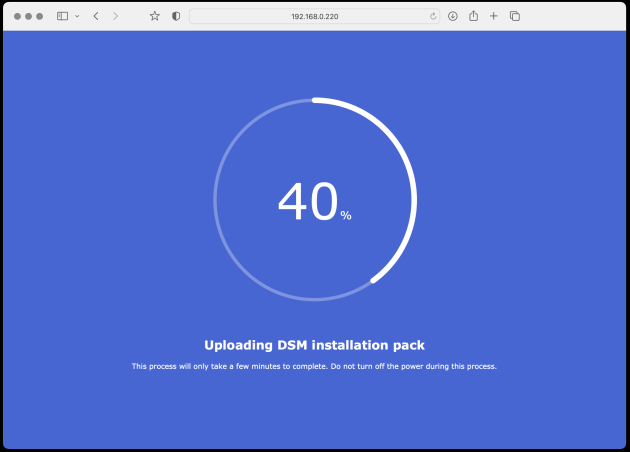Image resolution: width=630 pixels, height=452 pixels.
Task: Show downloads with the download icon
Action: pyautogui.click(x=453, y=16)
